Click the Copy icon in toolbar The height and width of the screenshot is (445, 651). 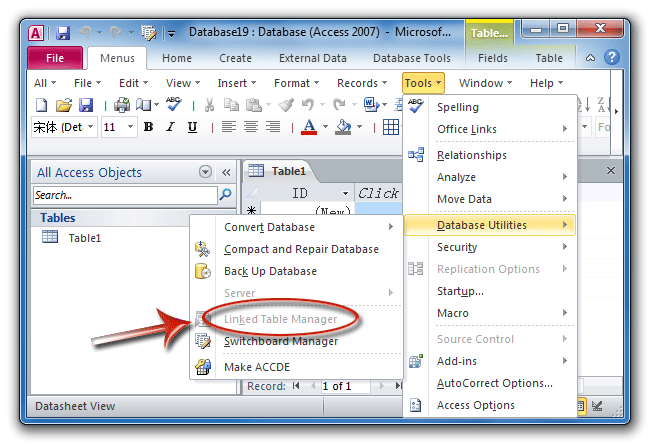point(231,105)
